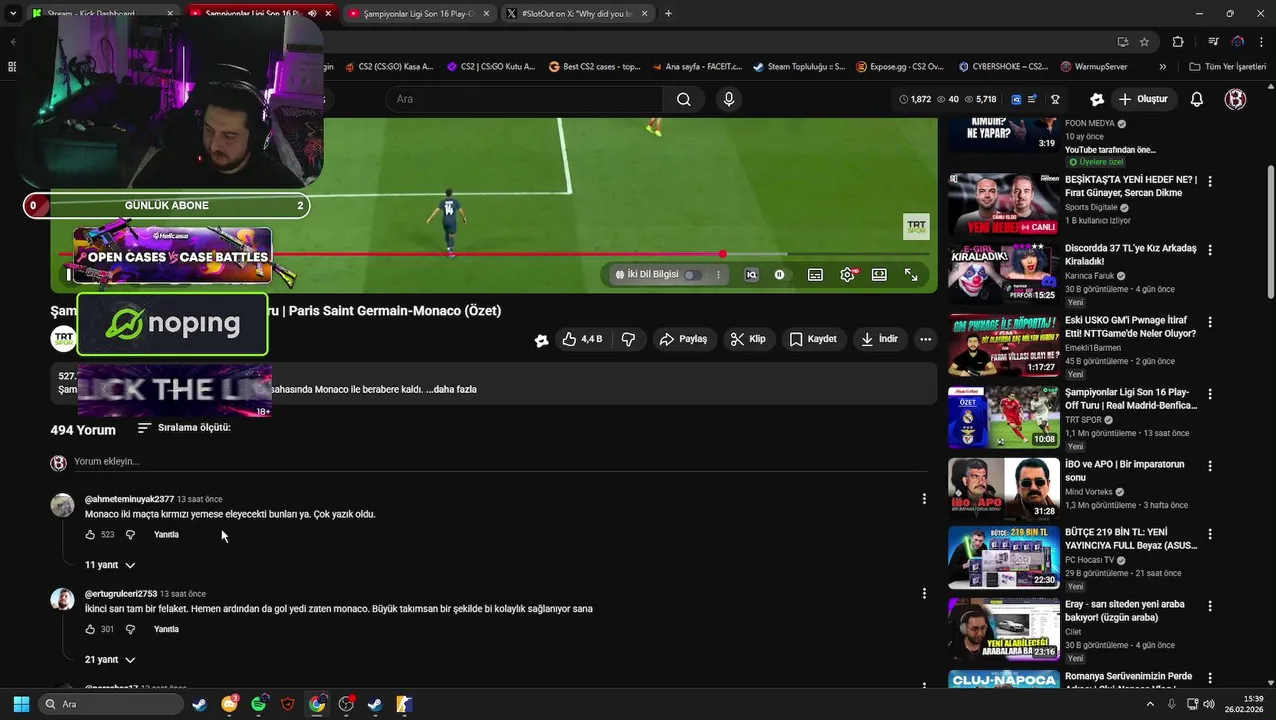Download the video with İndir

pos(879,339)
